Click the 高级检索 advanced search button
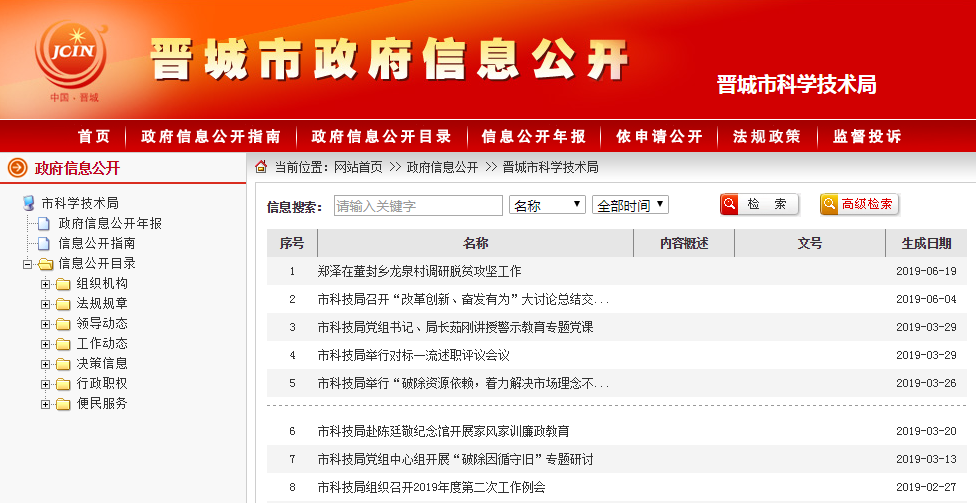The image size is (976, 503). coord(858,204)
